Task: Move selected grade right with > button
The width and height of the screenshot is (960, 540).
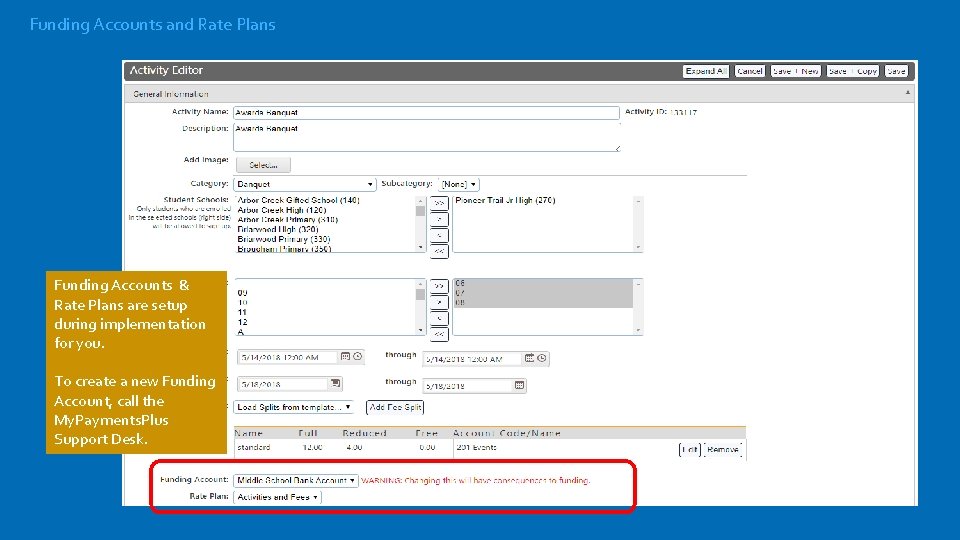Action: pos(439,302)
